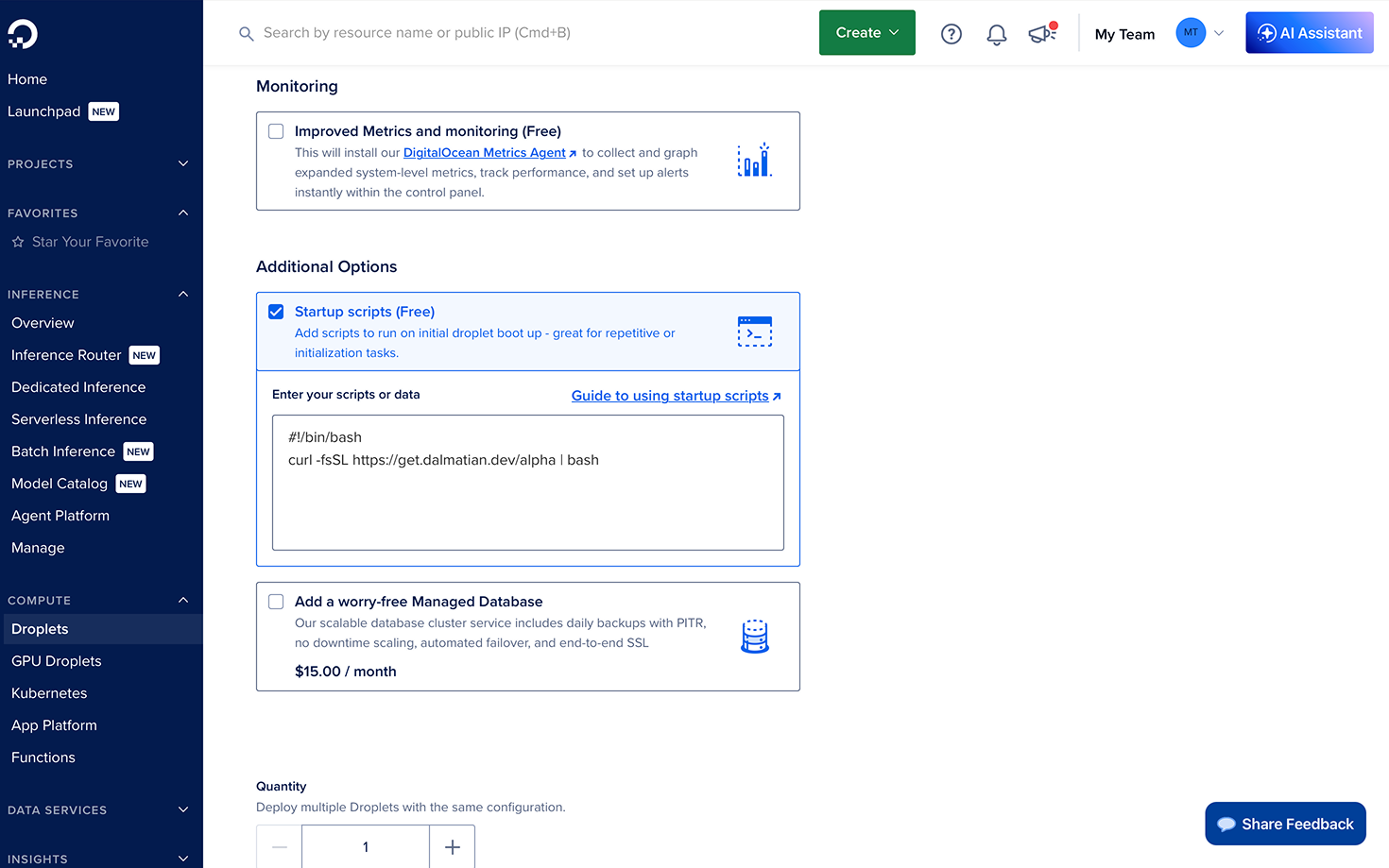
Task: Open Launchpad in sidebar
Action: [x=43, y=111]
